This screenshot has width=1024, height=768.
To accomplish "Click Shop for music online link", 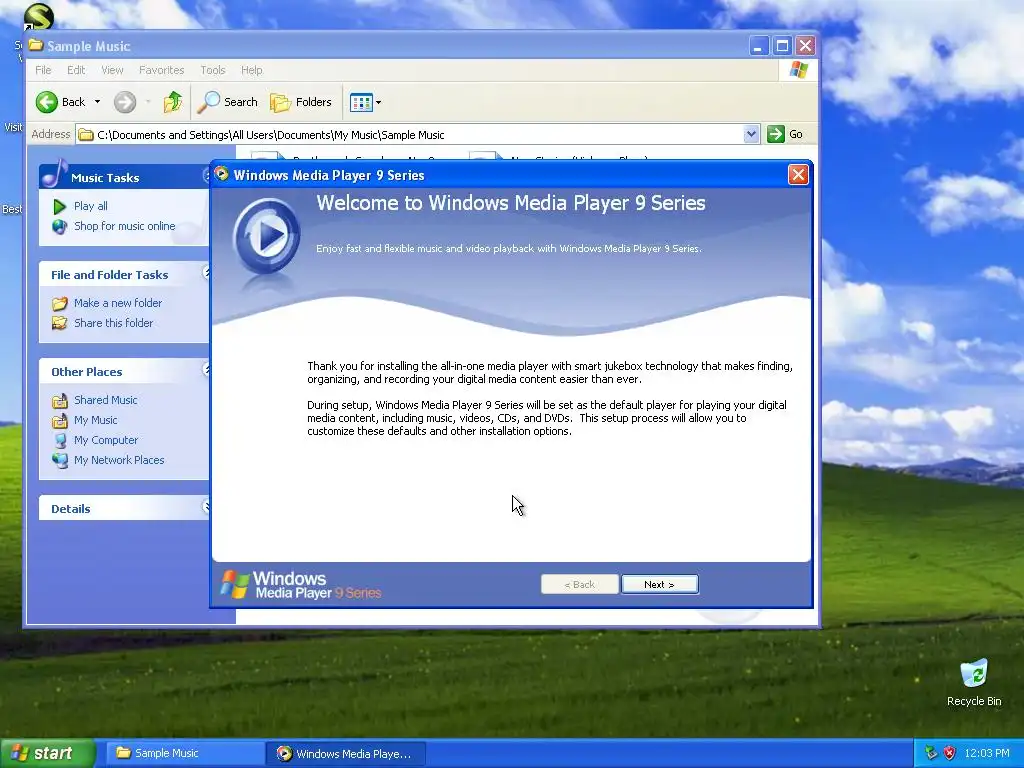I will 125,226.
